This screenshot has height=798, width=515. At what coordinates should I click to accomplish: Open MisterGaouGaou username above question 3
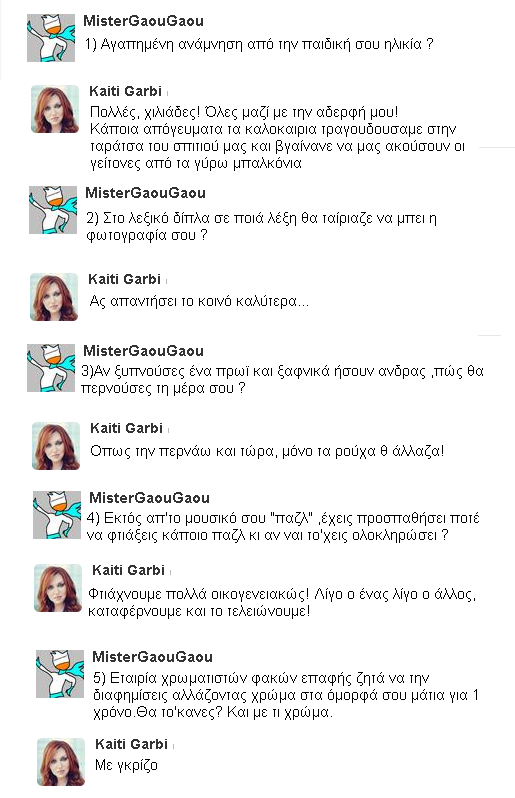tap(144, 351)
